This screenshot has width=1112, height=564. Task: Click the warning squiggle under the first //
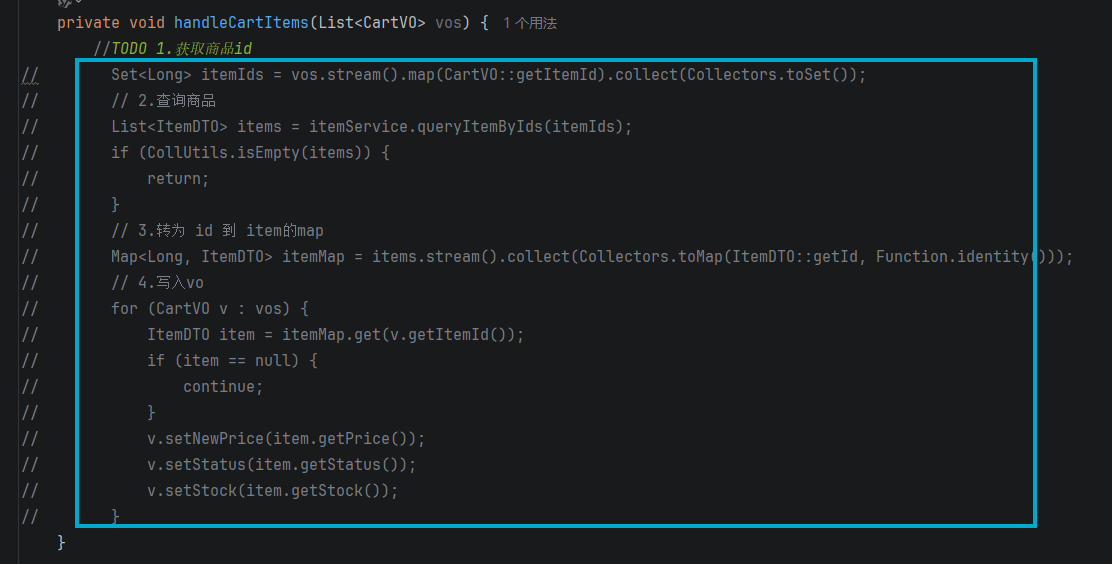[30, 83]
